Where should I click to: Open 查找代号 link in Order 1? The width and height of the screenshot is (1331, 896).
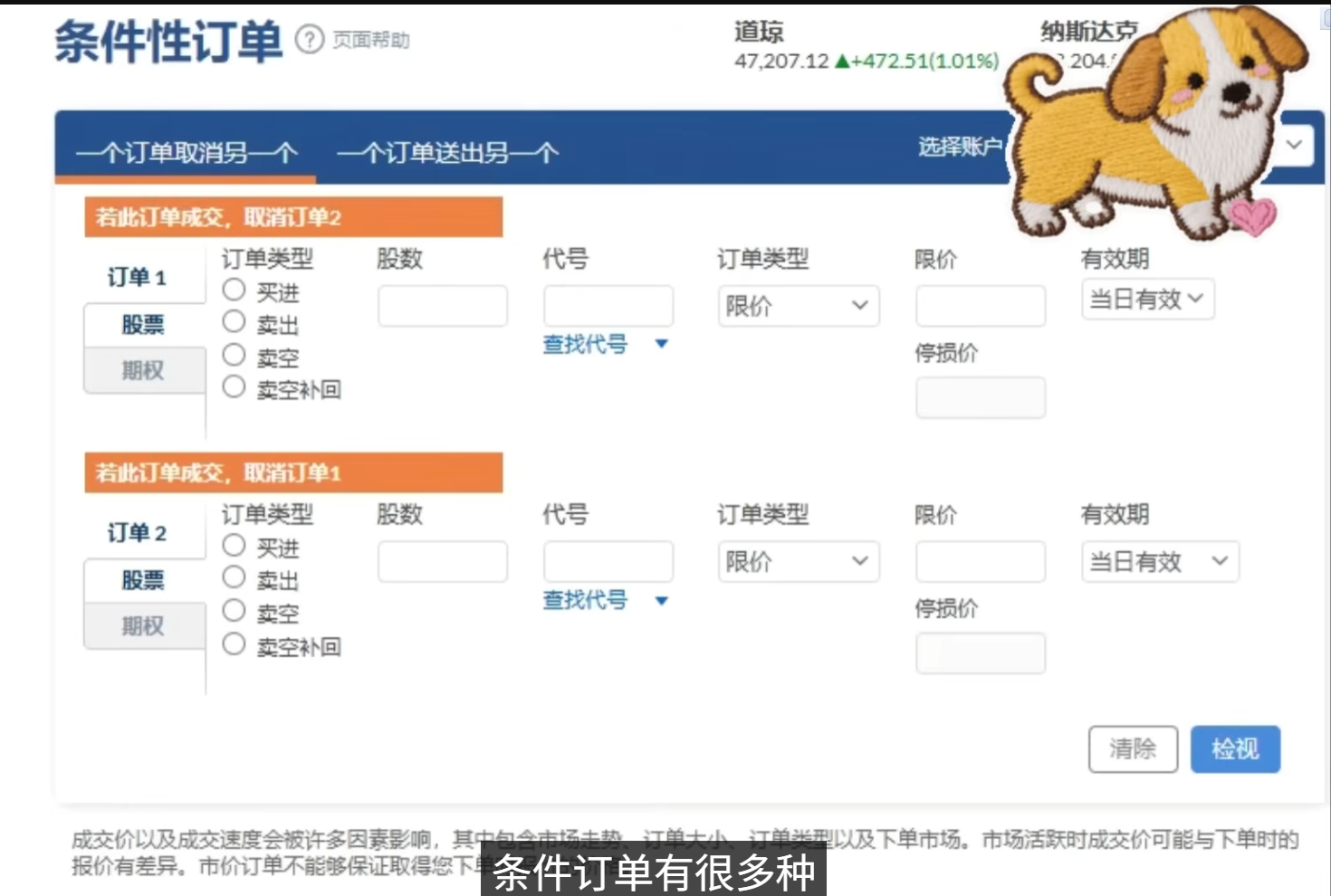point(585,344)
